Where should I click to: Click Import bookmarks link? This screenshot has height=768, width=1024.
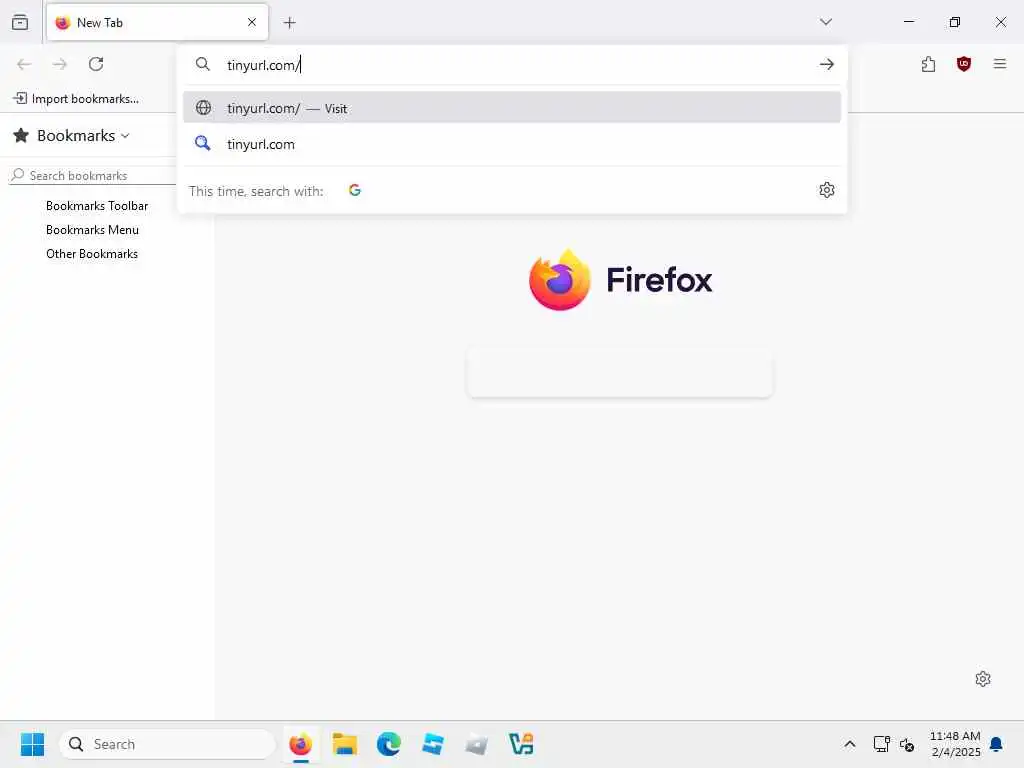pos(76,99)
